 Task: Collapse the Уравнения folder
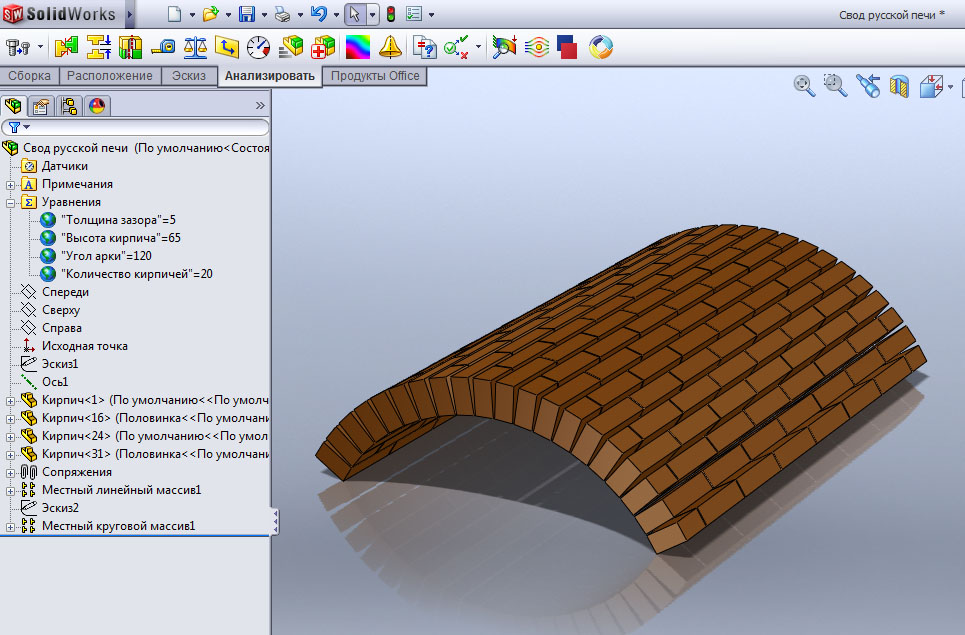pyautogui.click(x=11, y=202)
